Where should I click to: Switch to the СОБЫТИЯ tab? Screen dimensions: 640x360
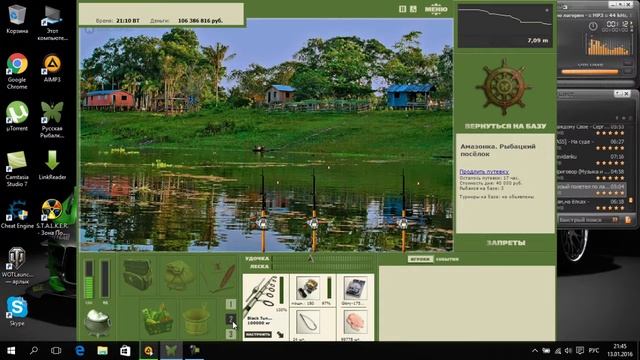pyautogui.click(x=447, y=259)
